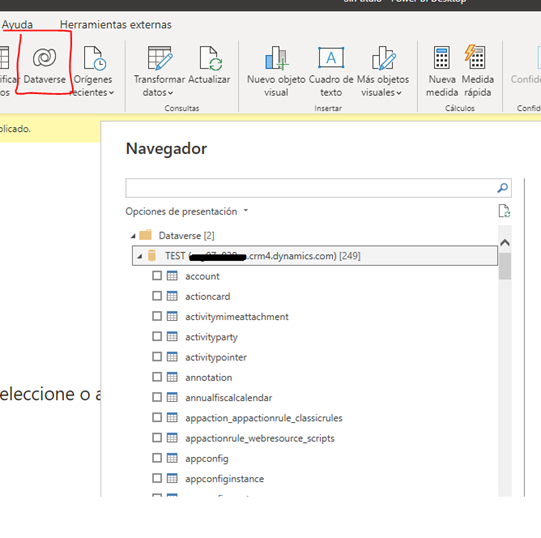Viewport: 541px width, 538px height.
Task: Click appactionrule_webresource_scripts table icon
Action: [x=172, y=438]
